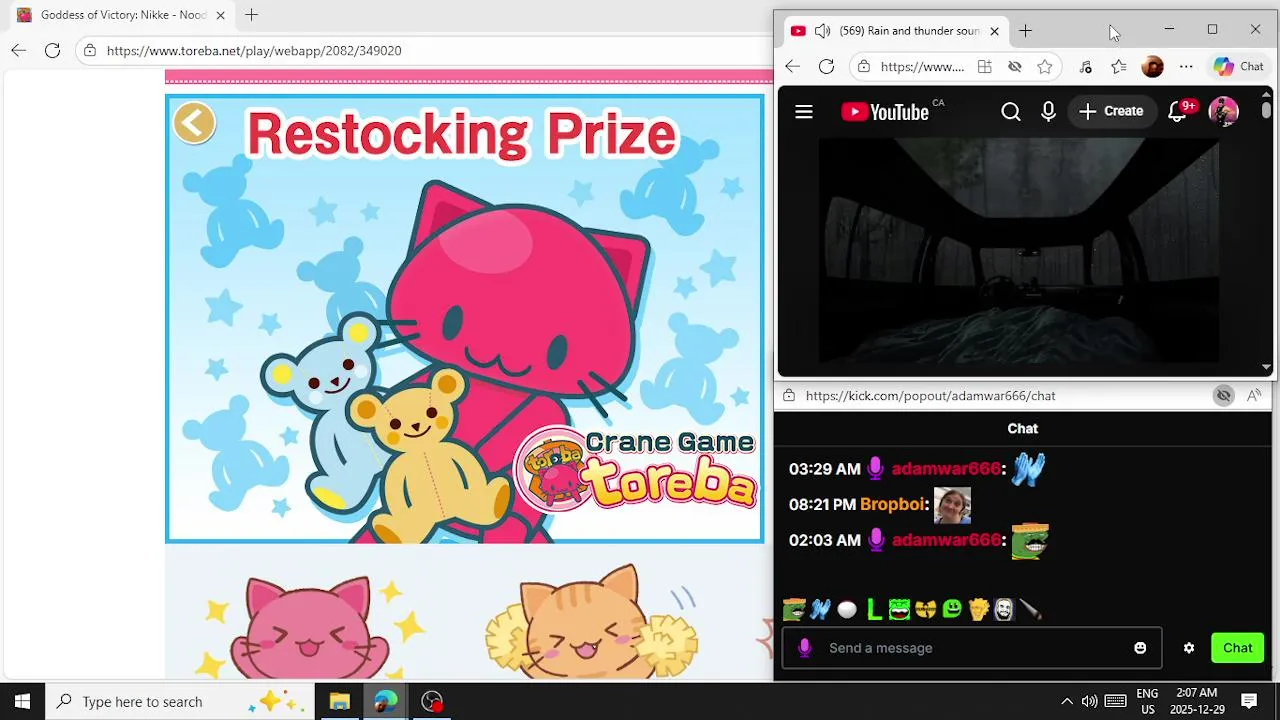Screen dimensions: 1280x720
Task: Click Bropboi username in chat
Action: [894, 505]
